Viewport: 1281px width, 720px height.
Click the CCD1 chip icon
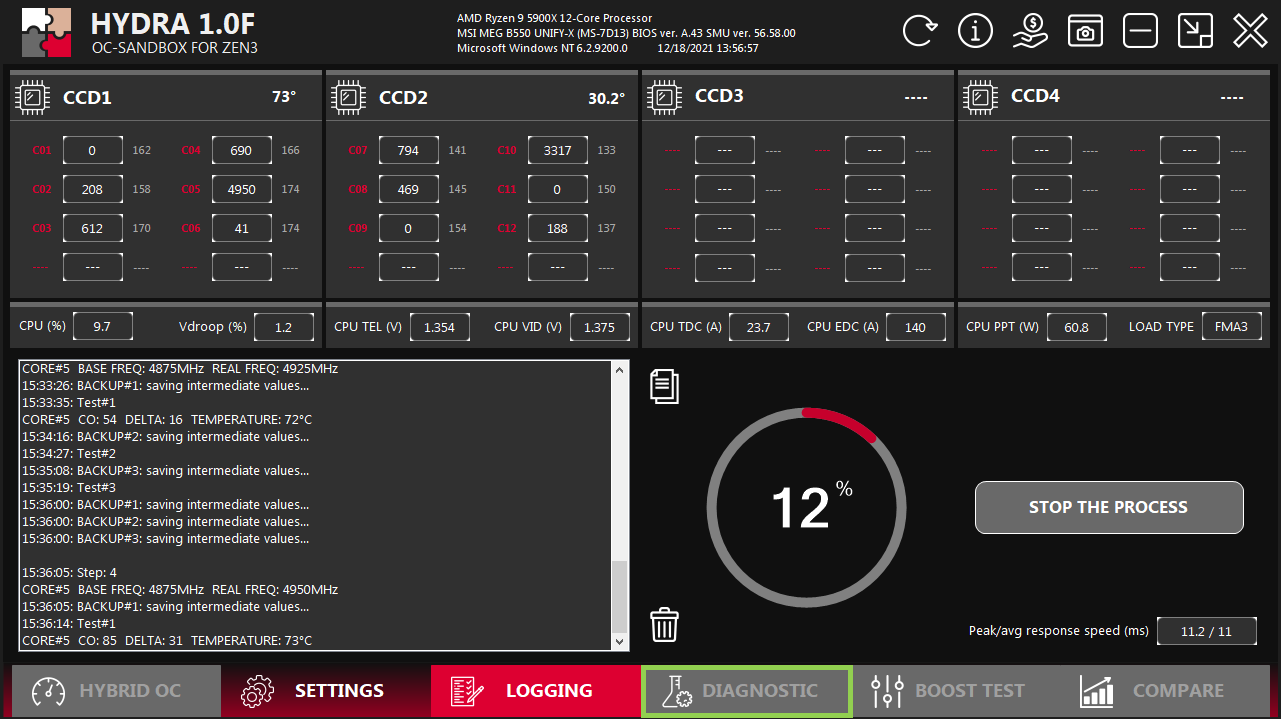33,97
